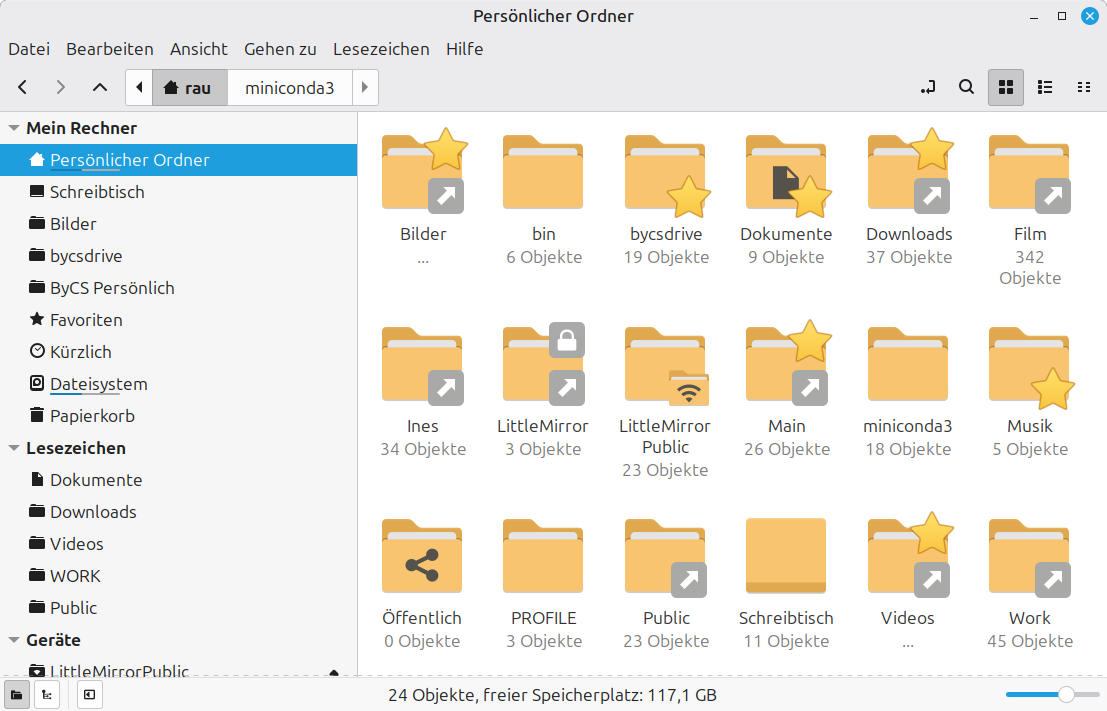Viewport: 1107px width, 711px height.
Task: Open the Lesezeichen menu
Action: click(380, 49)
